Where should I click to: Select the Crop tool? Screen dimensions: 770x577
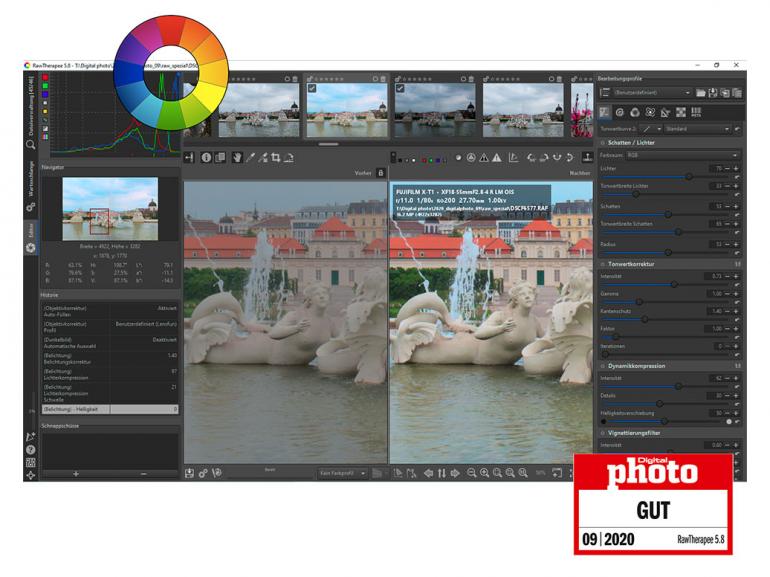pyautogui.click(x=276, y=157)
